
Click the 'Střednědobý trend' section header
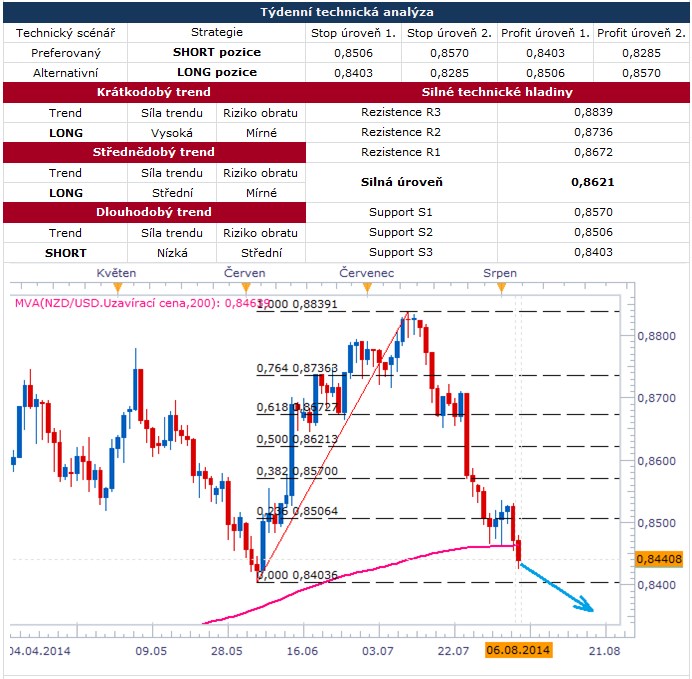click(154, 152)
